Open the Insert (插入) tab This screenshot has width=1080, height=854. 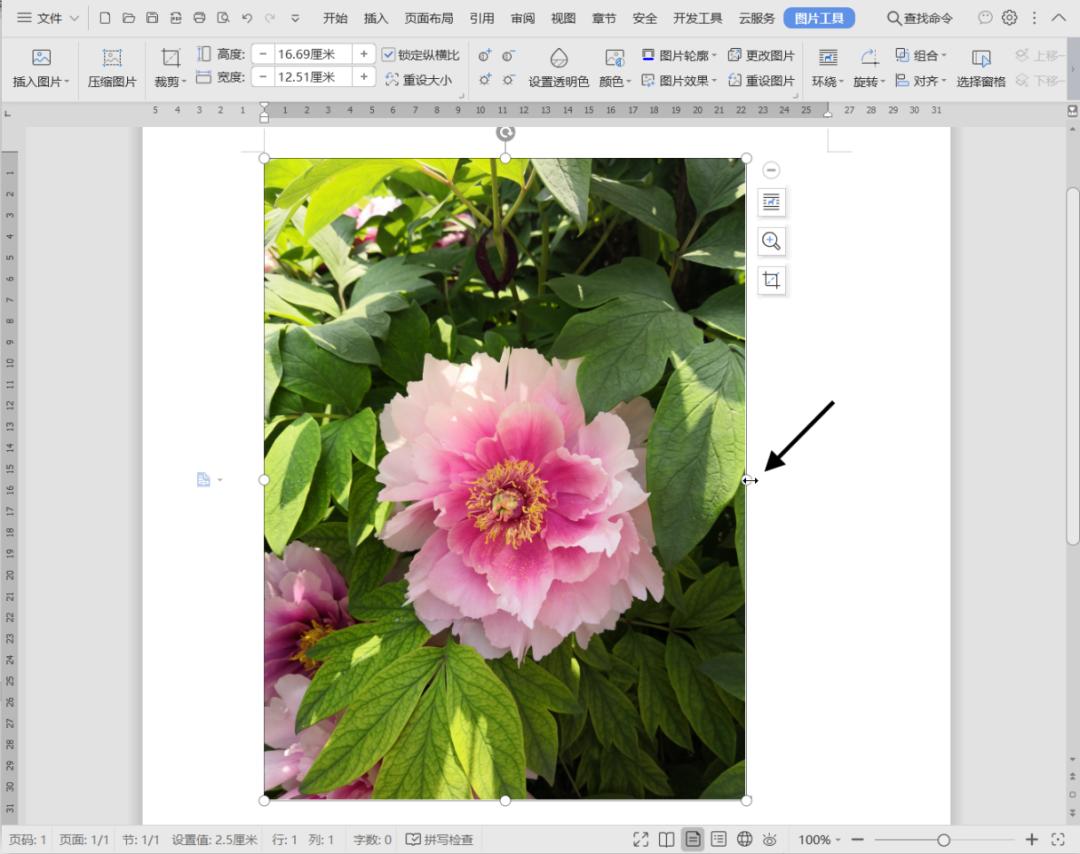[376, 18]
